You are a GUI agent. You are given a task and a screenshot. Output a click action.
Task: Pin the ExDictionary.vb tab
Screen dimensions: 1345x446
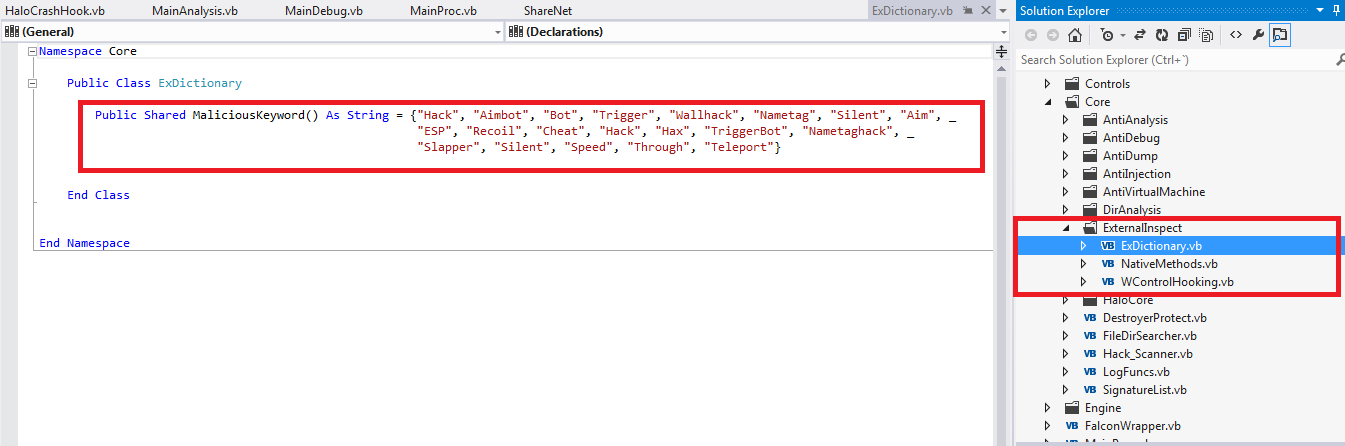(967, 10)
